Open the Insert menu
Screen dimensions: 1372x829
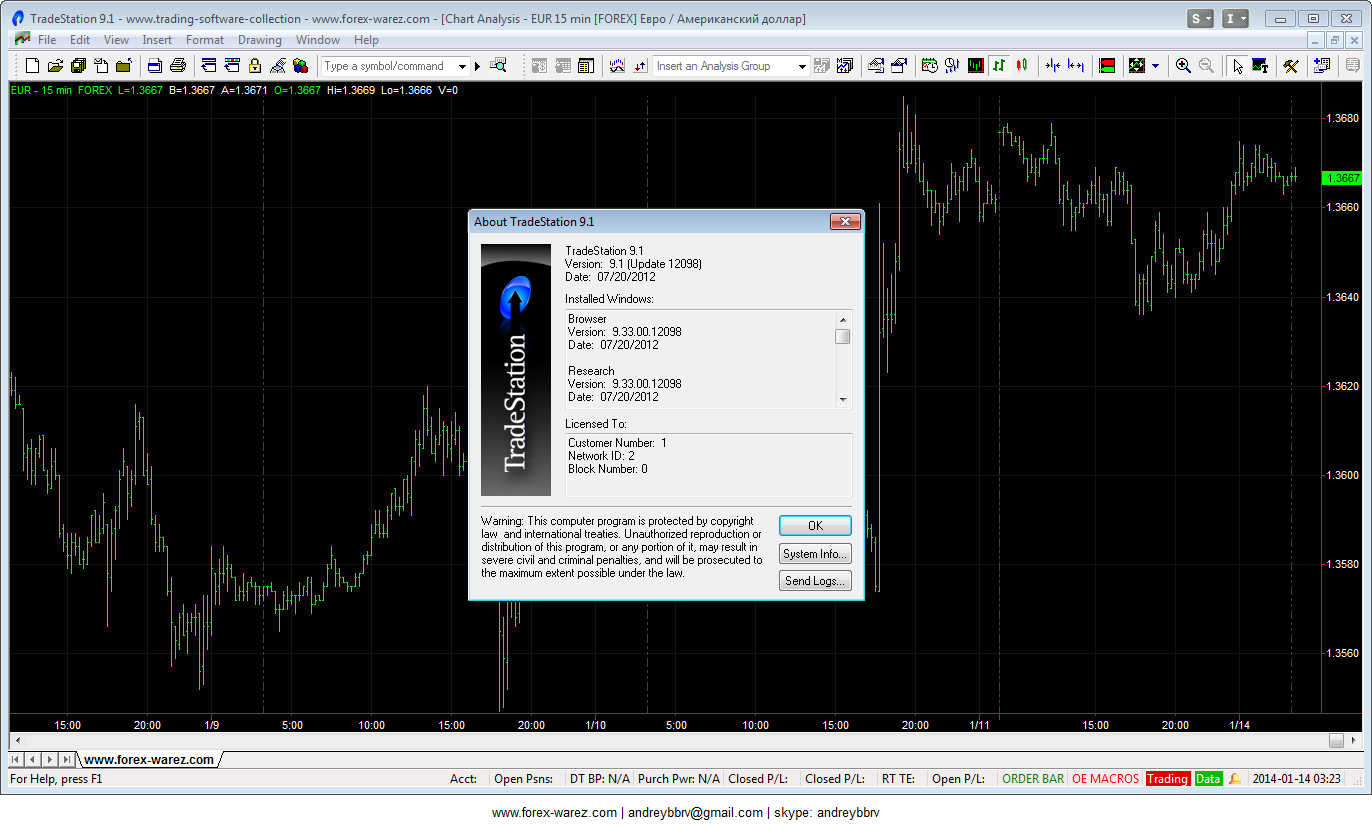pos(157,40)
